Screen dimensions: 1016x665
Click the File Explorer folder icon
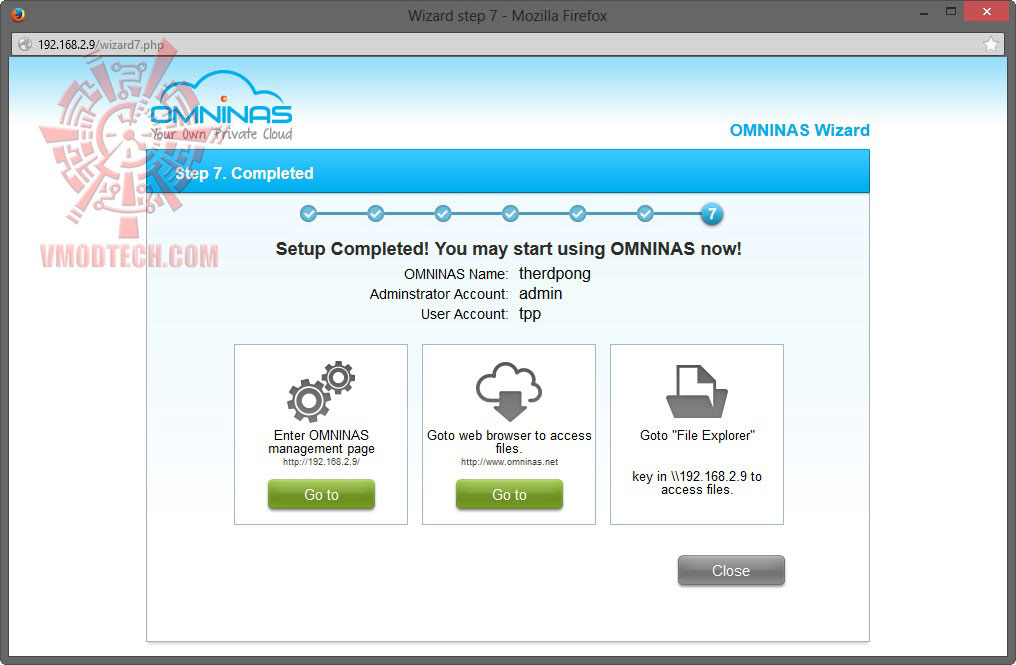697,391
